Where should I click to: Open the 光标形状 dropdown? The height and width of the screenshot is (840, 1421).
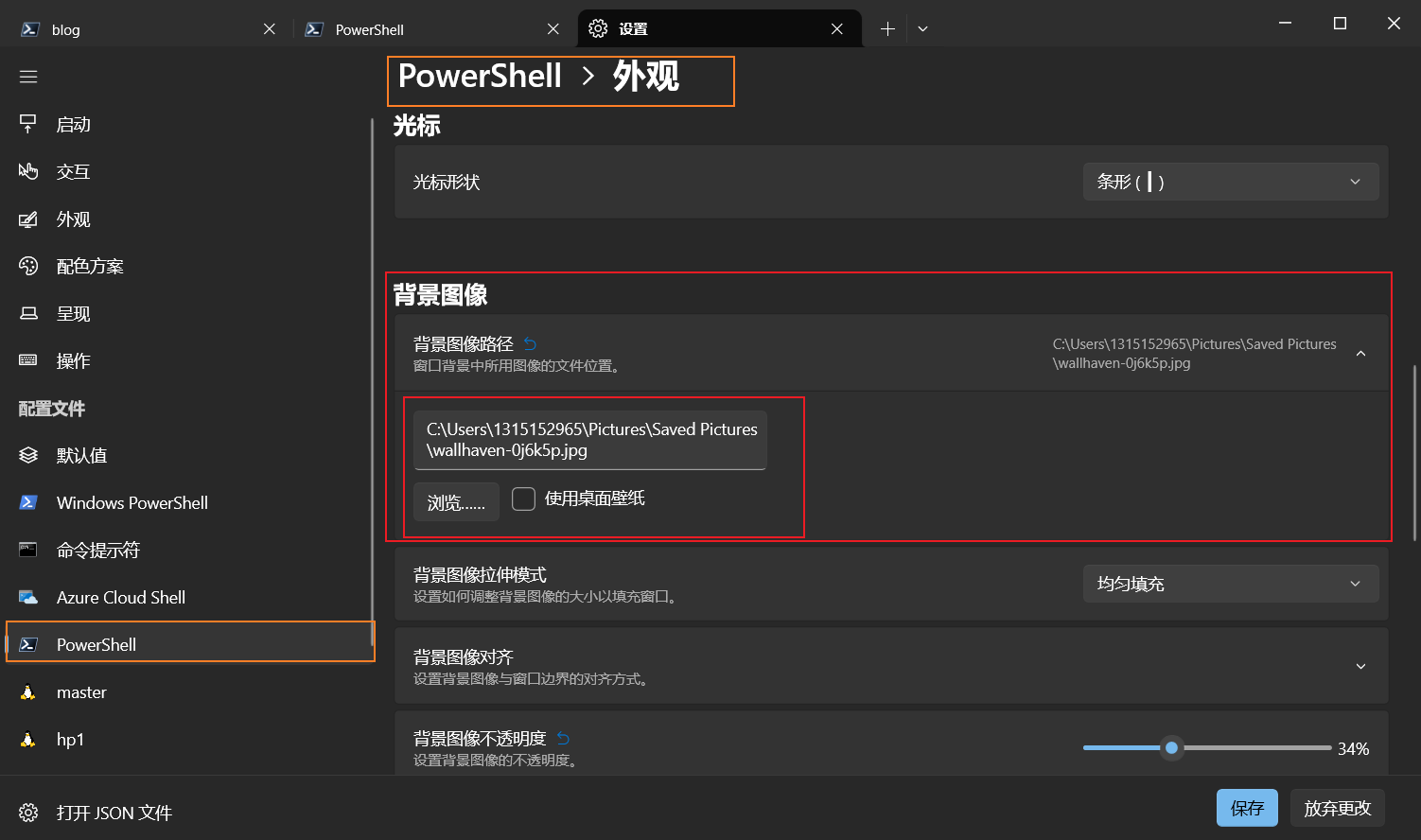coord(1230,182)
